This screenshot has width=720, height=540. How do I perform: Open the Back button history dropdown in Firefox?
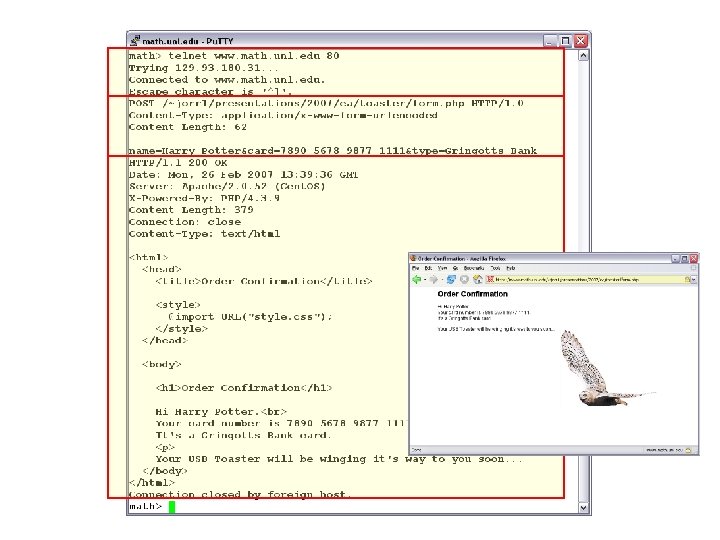tap(425, 280)
